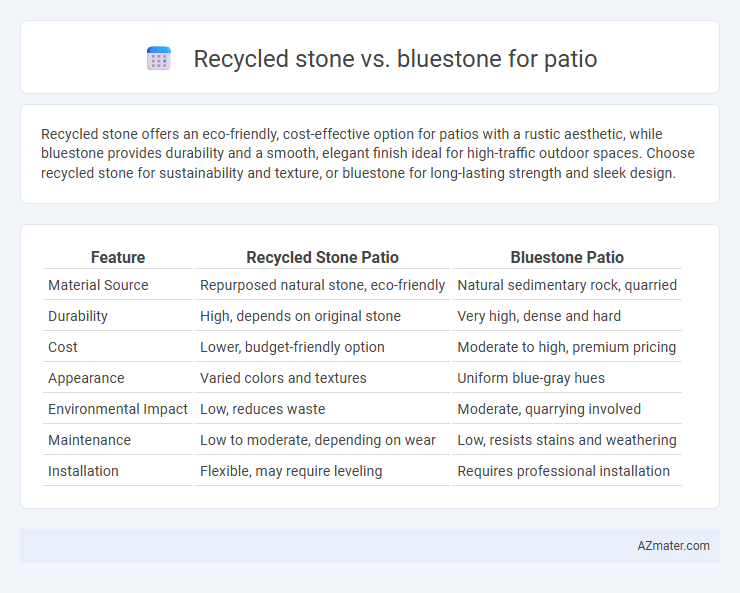
Task: Select cell 'Repurposed natural stone, eco-friendly'
Action: tap(322, 285)
